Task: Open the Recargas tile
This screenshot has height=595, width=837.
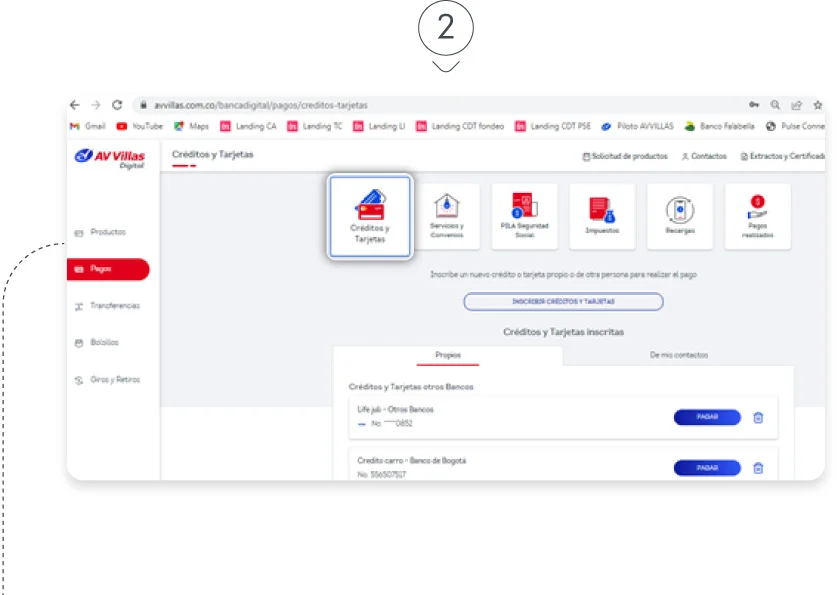Action: (680, 216)
